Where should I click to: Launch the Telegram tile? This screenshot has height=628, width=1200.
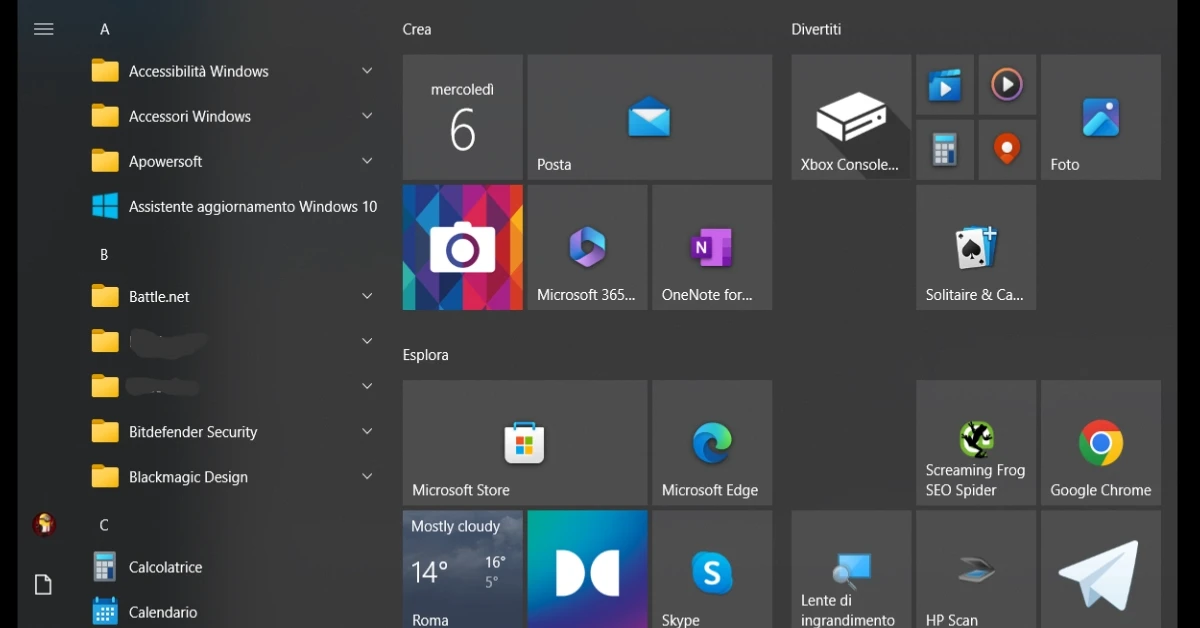1100,572
